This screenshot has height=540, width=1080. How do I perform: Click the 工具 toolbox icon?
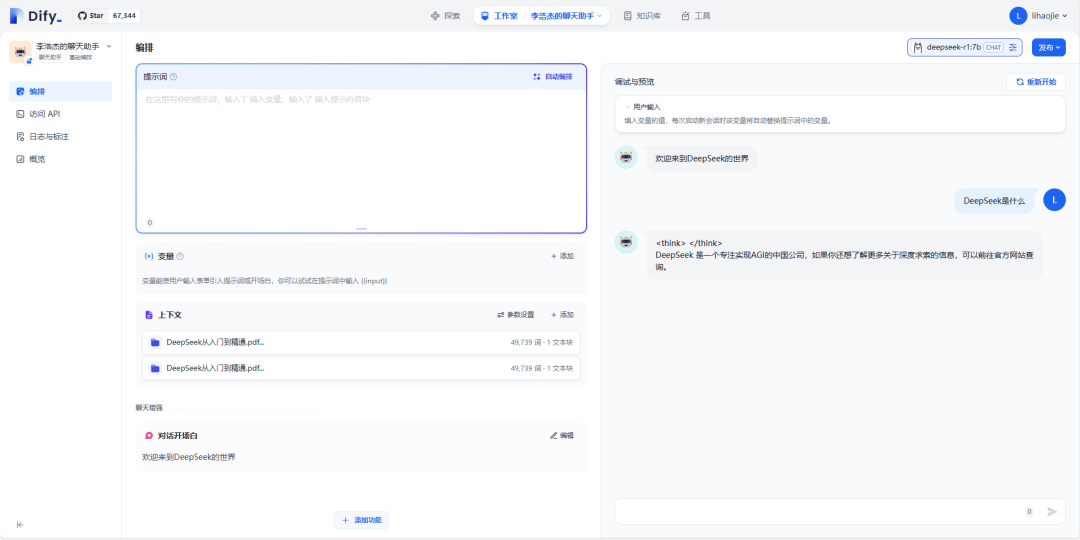tap(685, 16)
